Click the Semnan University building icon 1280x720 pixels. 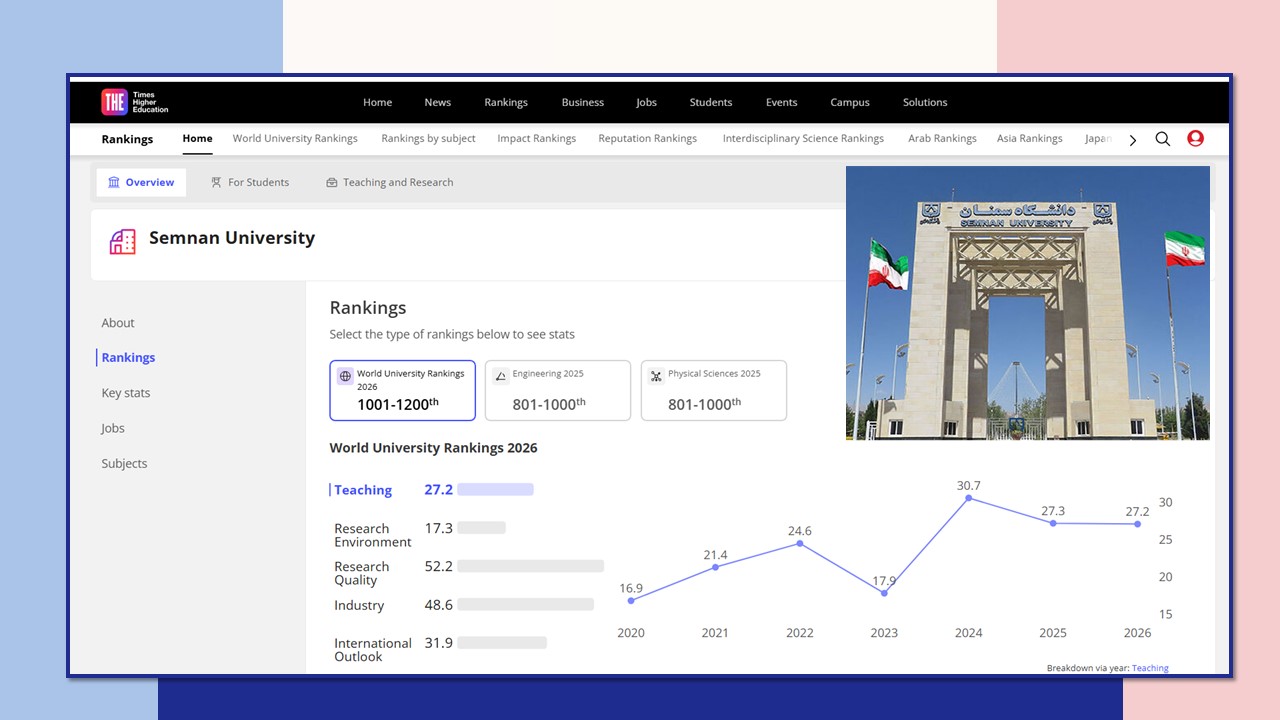[122, 241]
